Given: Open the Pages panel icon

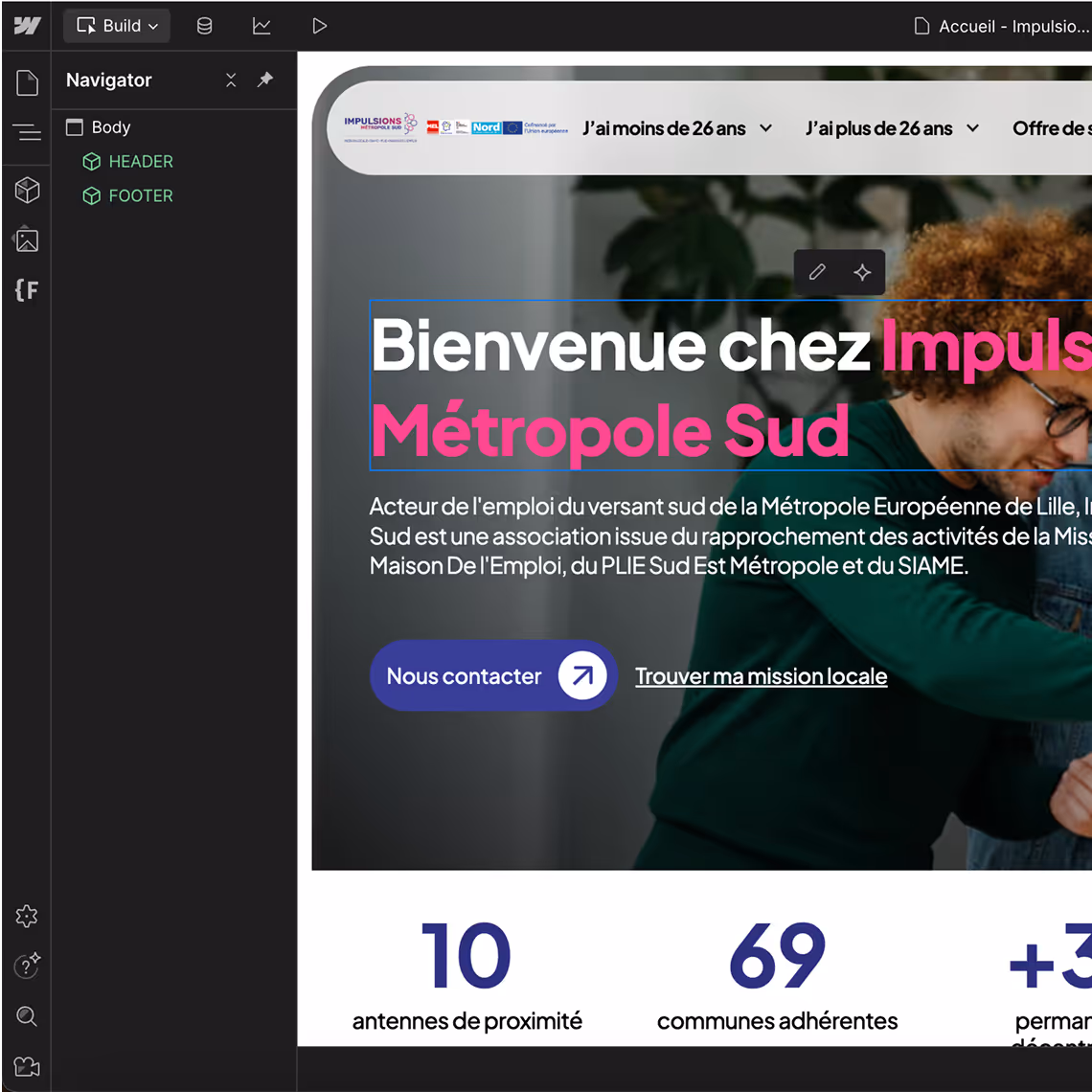Looking at the screenshot, I should coord(27,83).
